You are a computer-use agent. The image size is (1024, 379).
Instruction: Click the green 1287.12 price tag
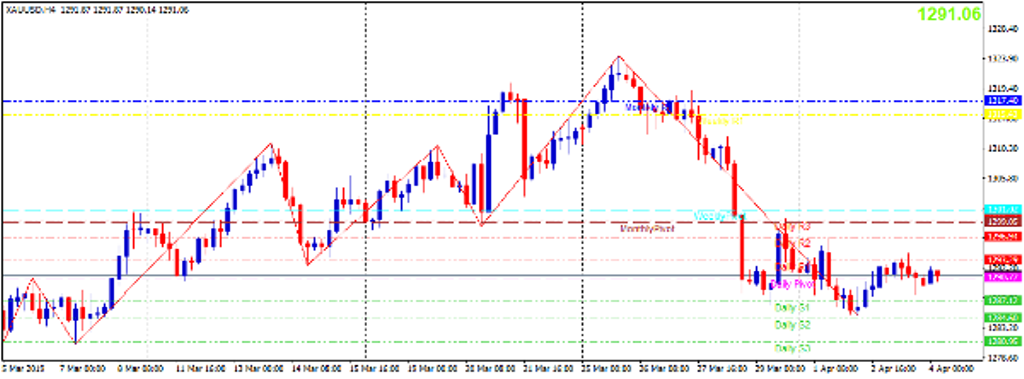click(x=1003, y=300)
